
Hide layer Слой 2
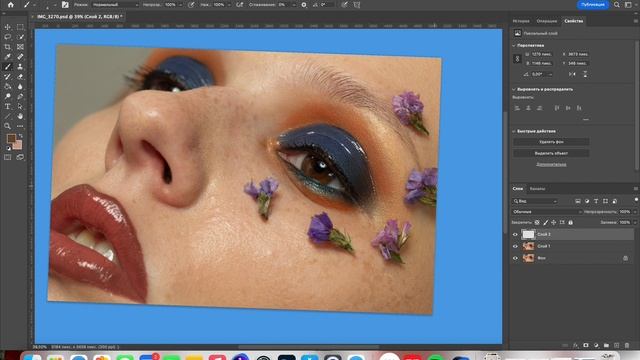pos(515,235)
